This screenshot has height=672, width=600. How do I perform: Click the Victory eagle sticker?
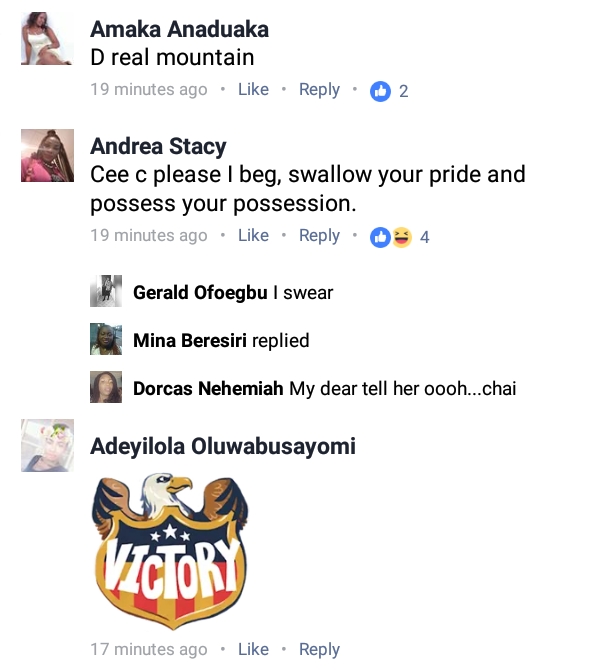172,550
